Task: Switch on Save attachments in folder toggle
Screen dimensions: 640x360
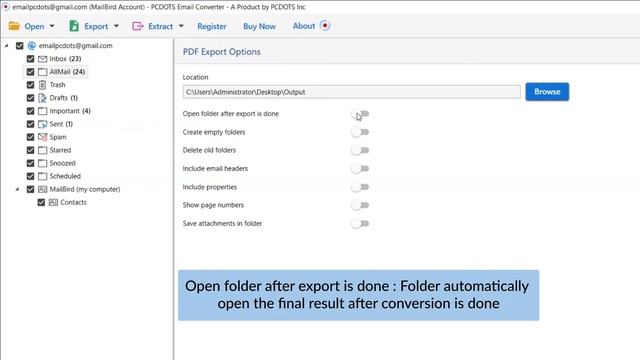Action: [x=360, y=224]
